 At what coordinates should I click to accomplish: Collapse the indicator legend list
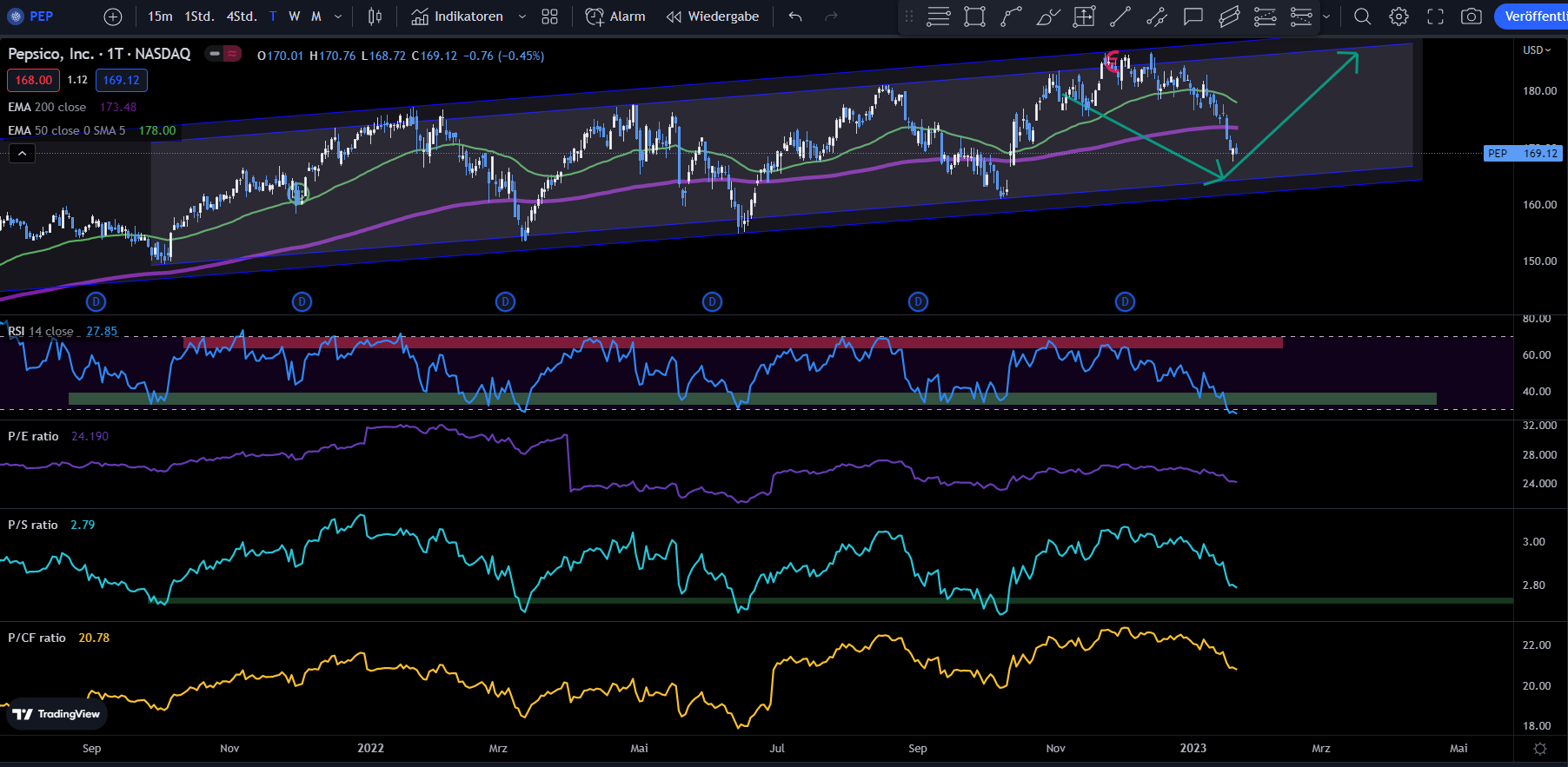(x=22, y=154)
